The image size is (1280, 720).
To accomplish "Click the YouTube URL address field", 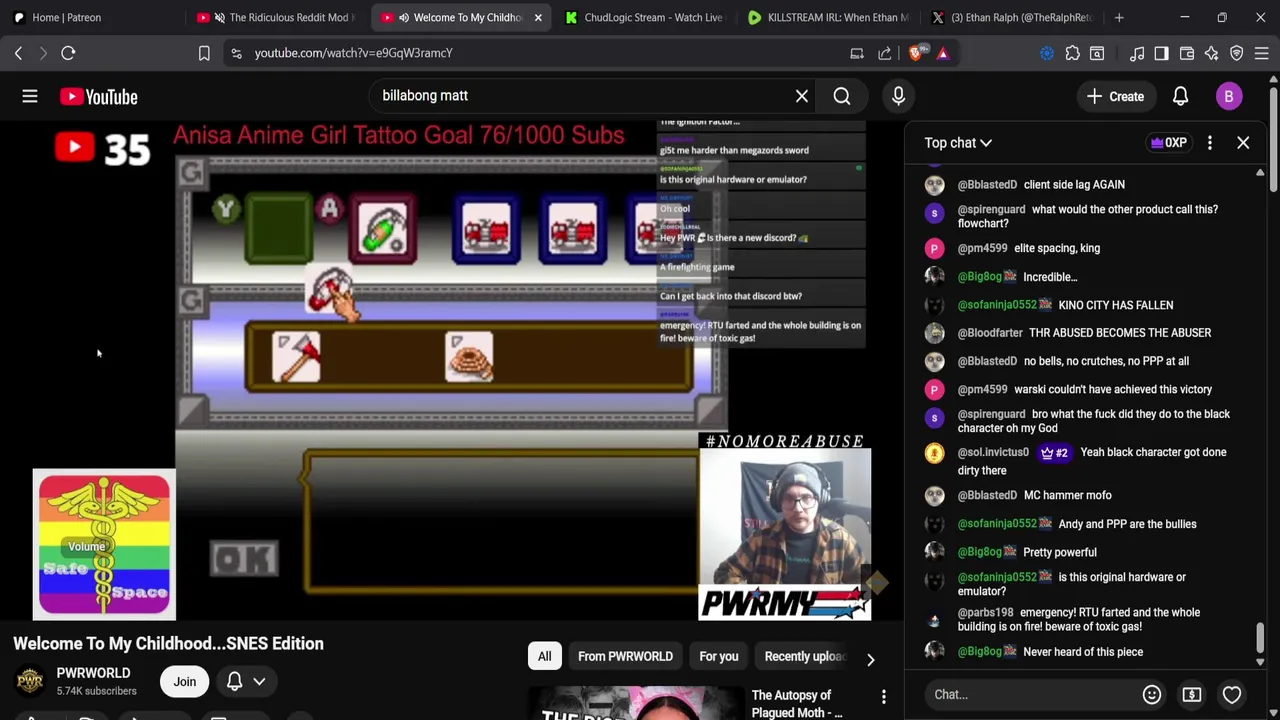I will [x=540, y=53].
